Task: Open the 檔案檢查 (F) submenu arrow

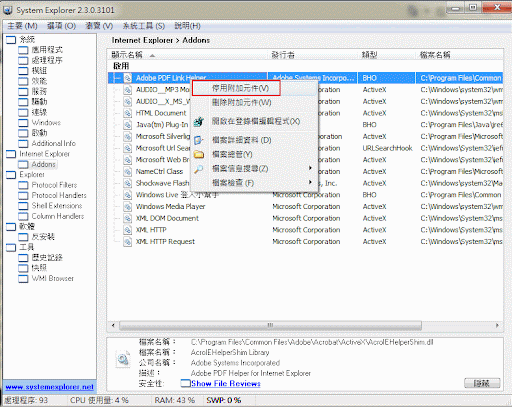Action: pos(310,182)
